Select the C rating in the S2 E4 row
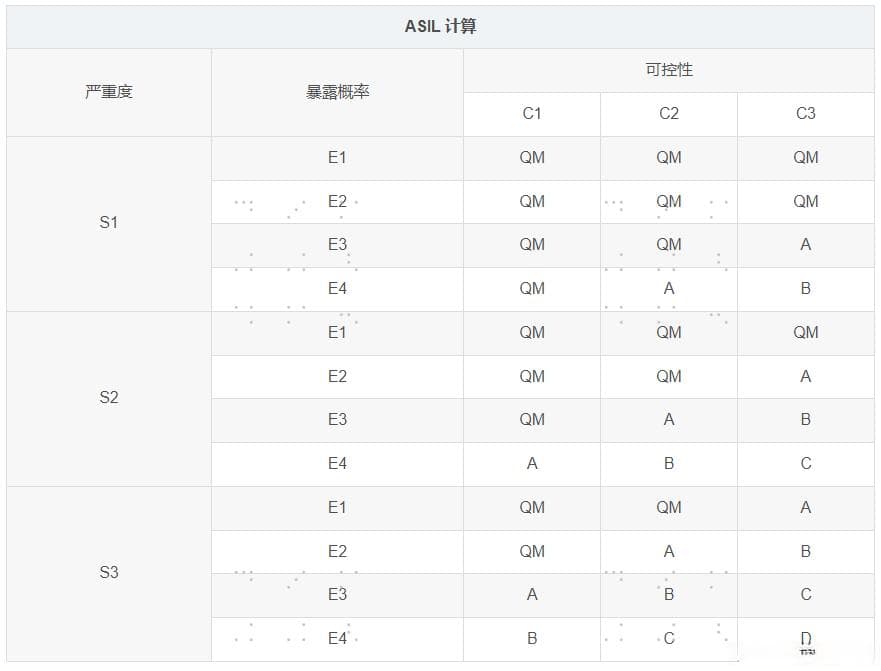The width and height of the screenshot is (881, 671). pos(805,464)
